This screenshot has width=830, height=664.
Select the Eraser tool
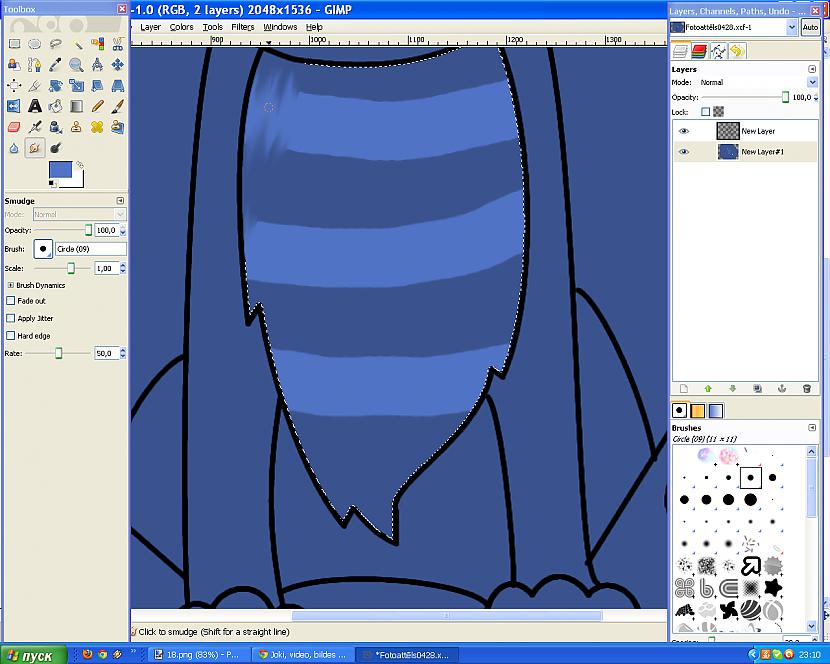(x=14, y=127)
